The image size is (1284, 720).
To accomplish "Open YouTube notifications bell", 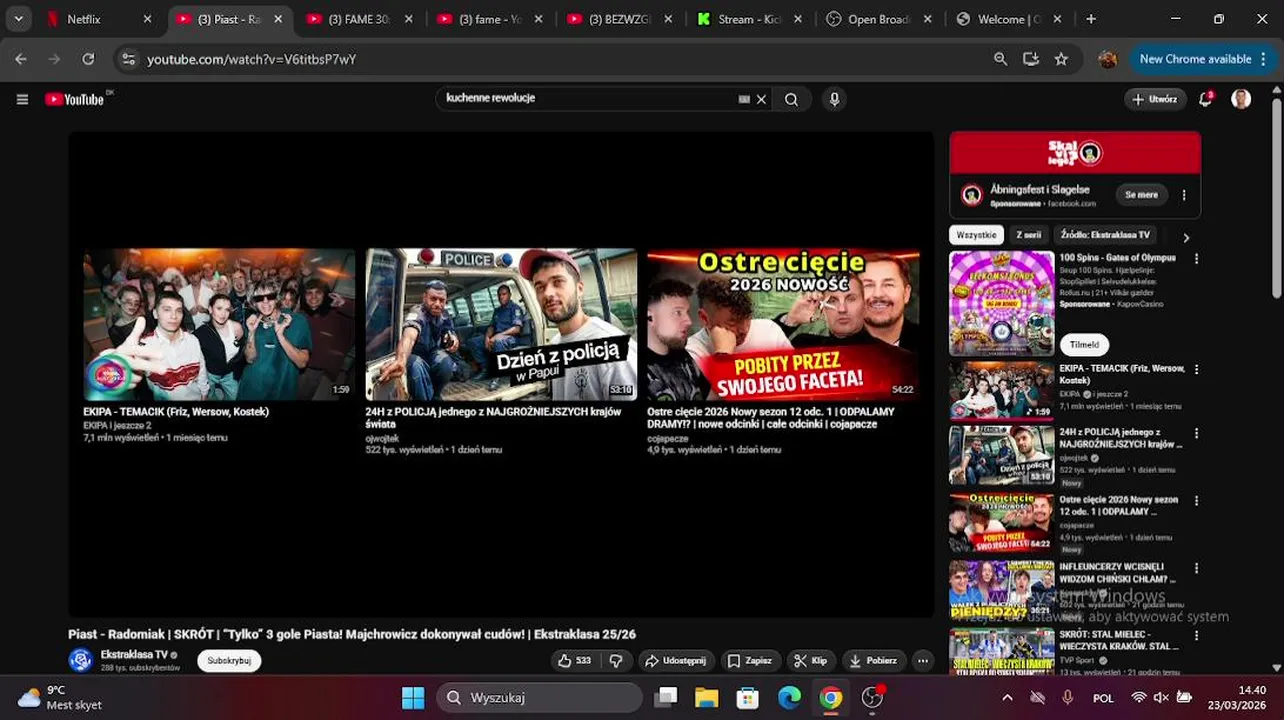I will pos(1206,98).
